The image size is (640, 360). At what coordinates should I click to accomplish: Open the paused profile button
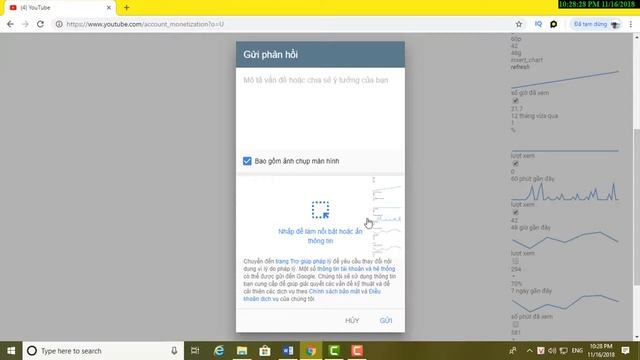coord(596,24)
